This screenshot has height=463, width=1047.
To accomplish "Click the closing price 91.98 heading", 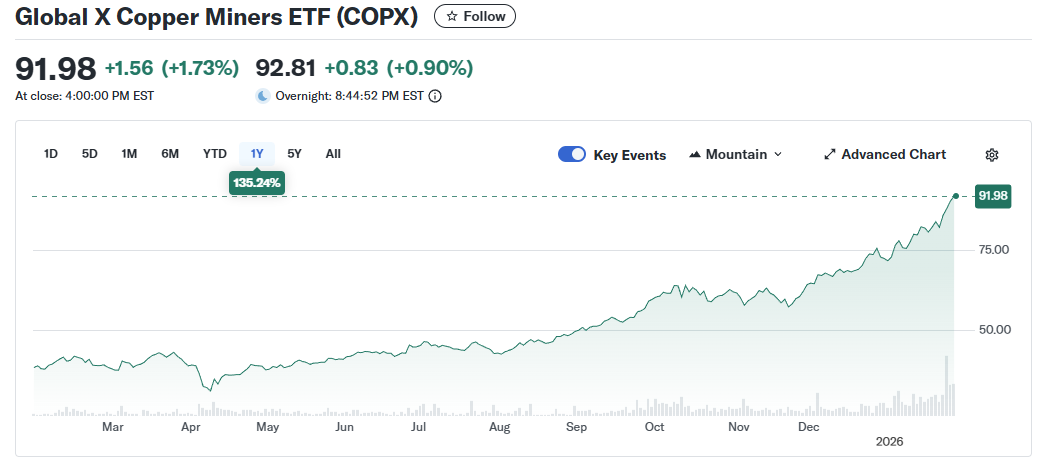I will [55, 68].
